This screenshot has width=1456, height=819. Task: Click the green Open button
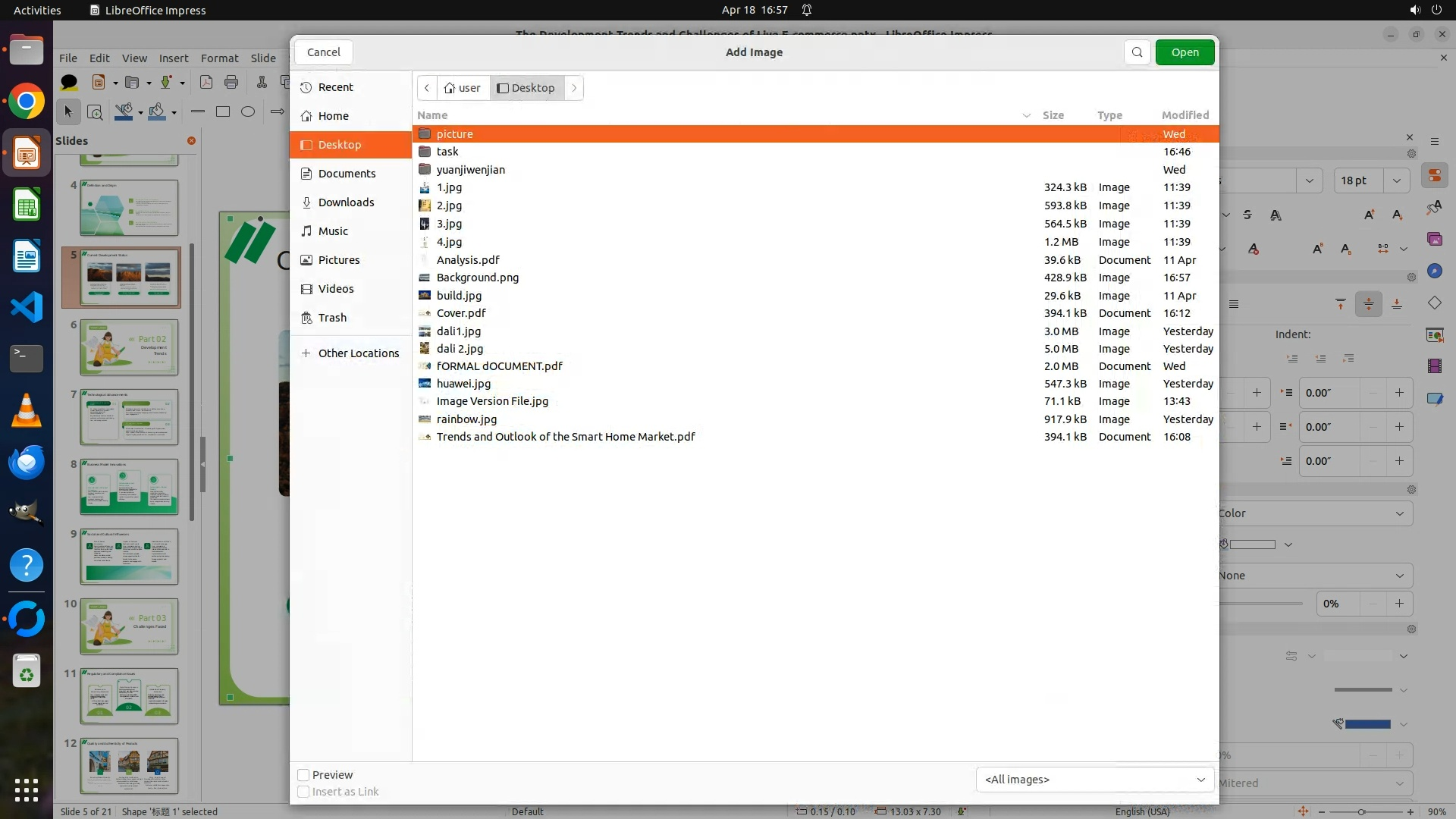click(x=1185, y=52)
